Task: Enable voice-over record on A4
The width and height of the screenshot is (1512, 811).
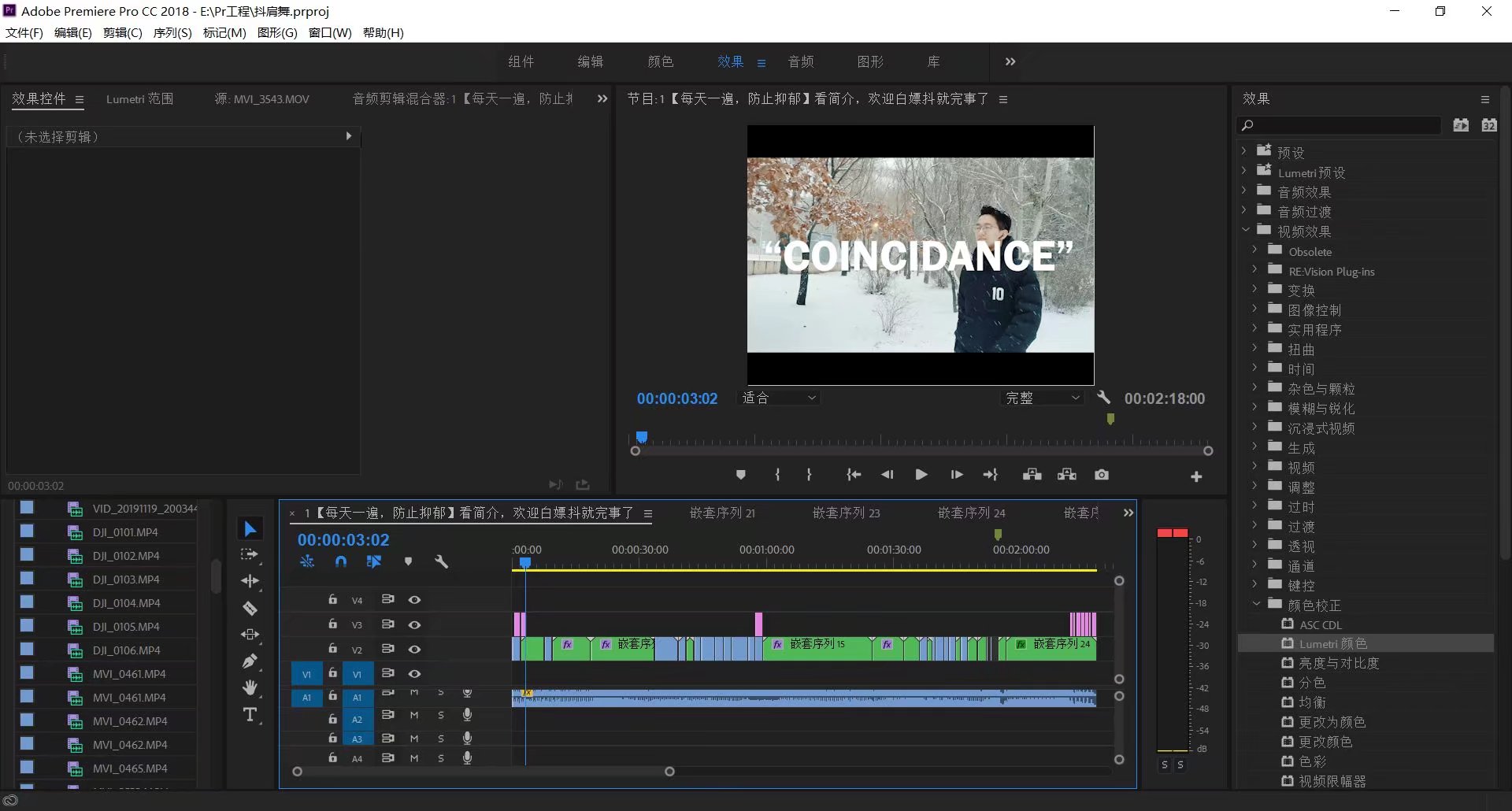Action: 467,757
